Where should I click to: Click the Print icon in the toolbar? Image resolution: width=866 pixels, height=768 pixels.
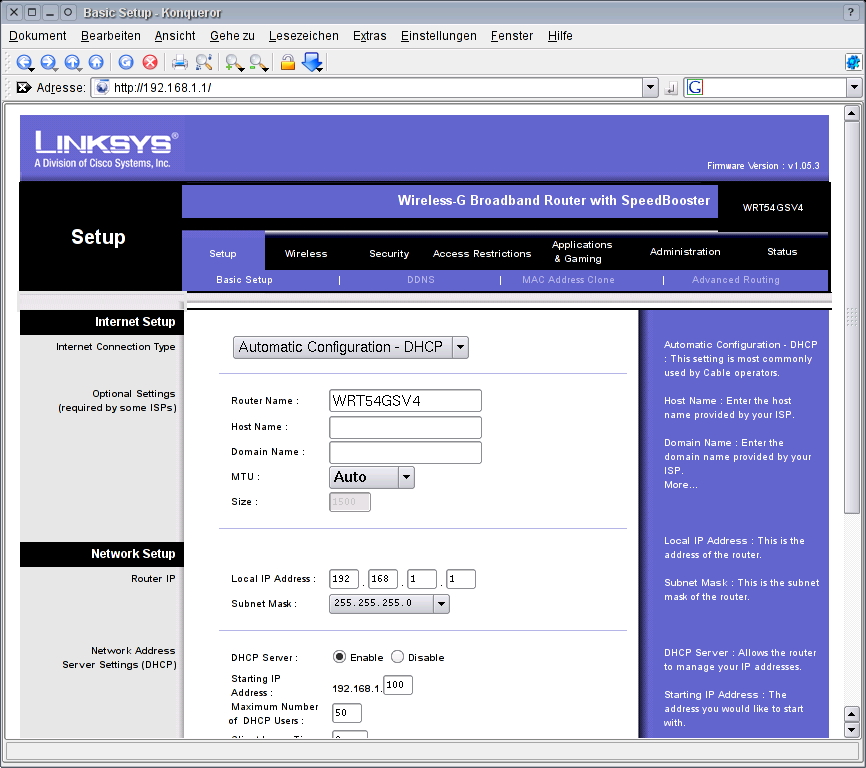click(x=180, y=62)
